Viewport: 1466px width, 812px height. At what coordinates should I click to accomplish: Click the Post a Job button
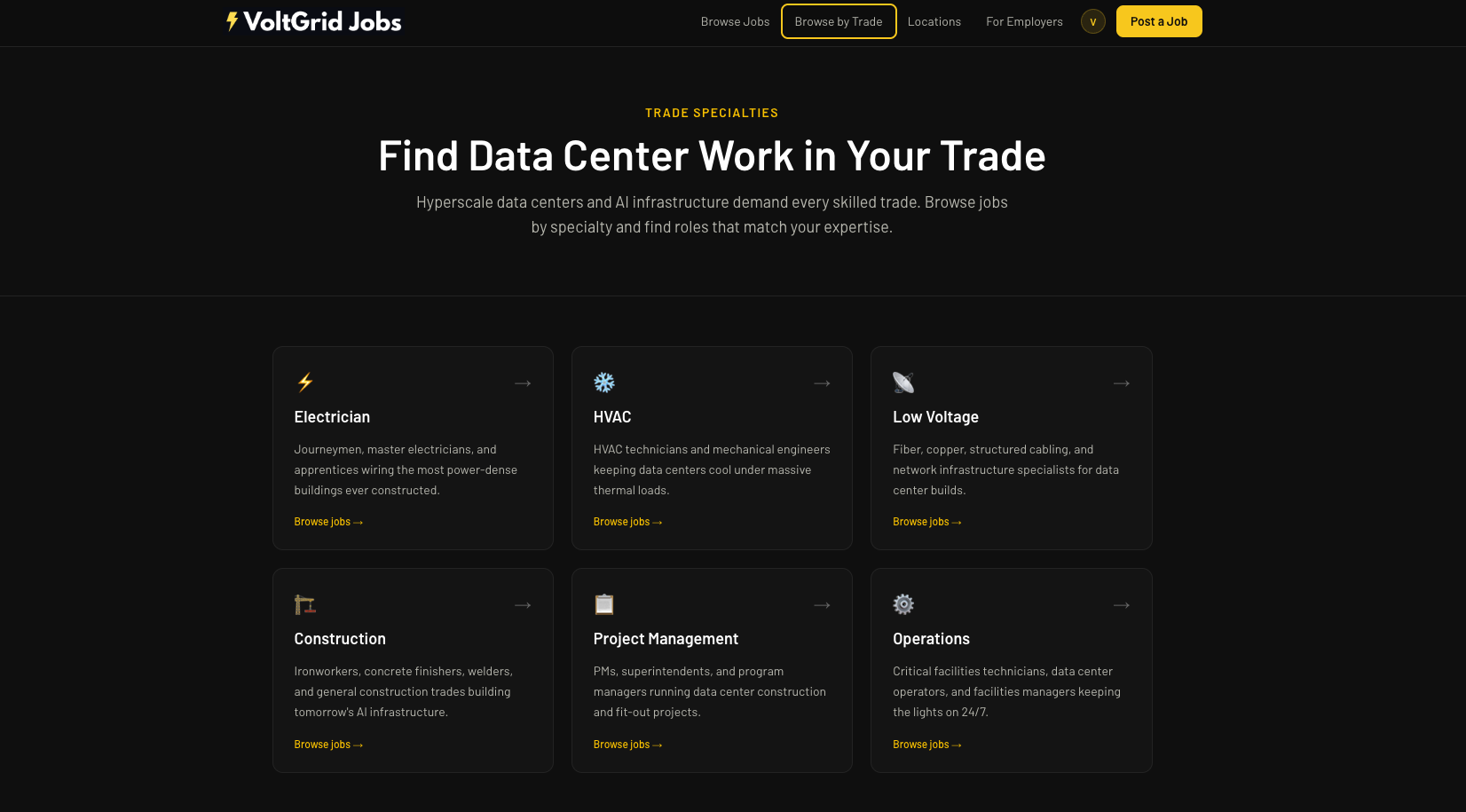click(1159, 21)
